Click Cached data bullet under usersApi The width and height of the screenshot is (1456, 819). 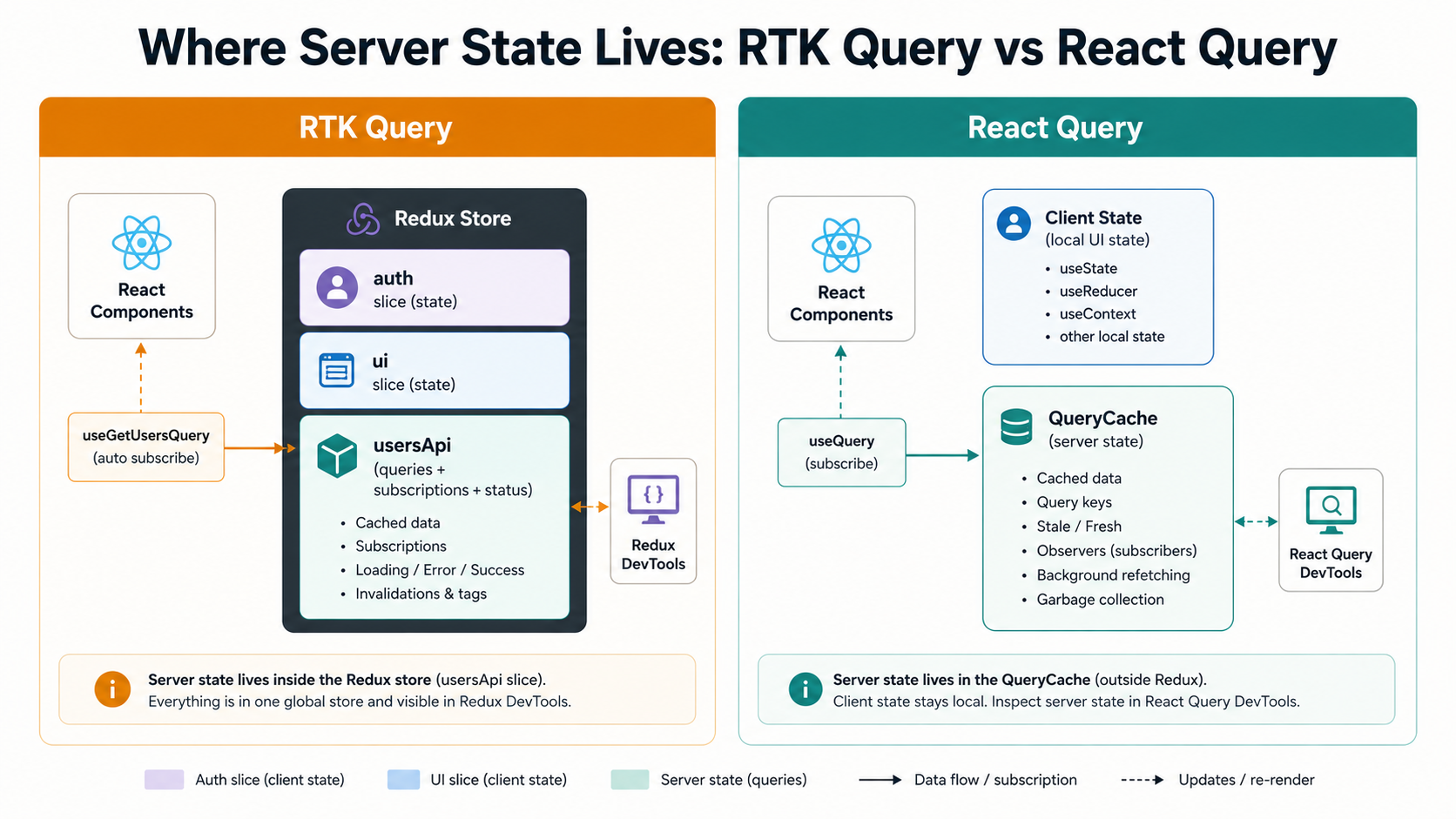(398, 523)
